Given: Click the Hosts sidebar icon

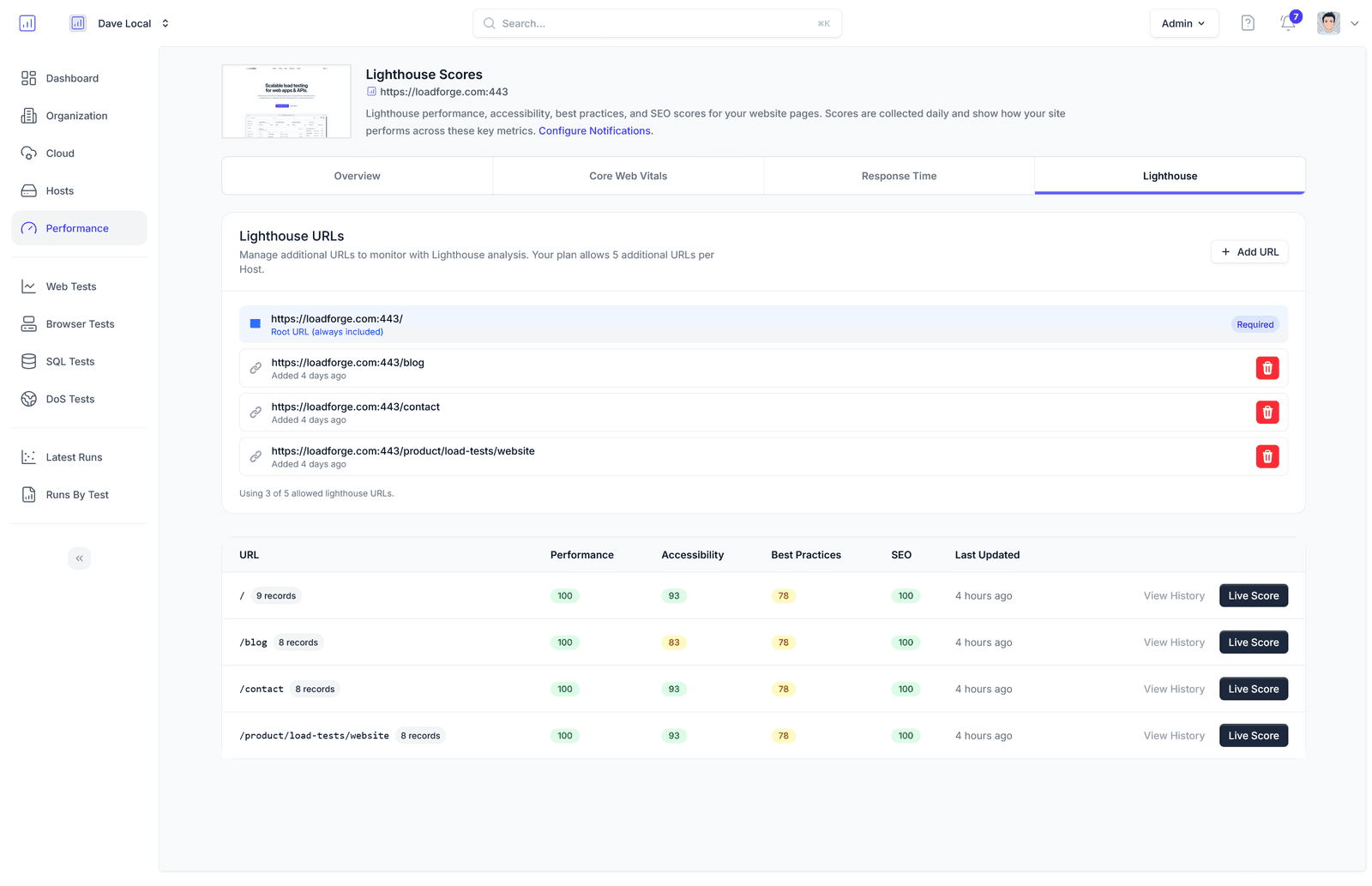Looking at the screenshot, I should (28, 190).
